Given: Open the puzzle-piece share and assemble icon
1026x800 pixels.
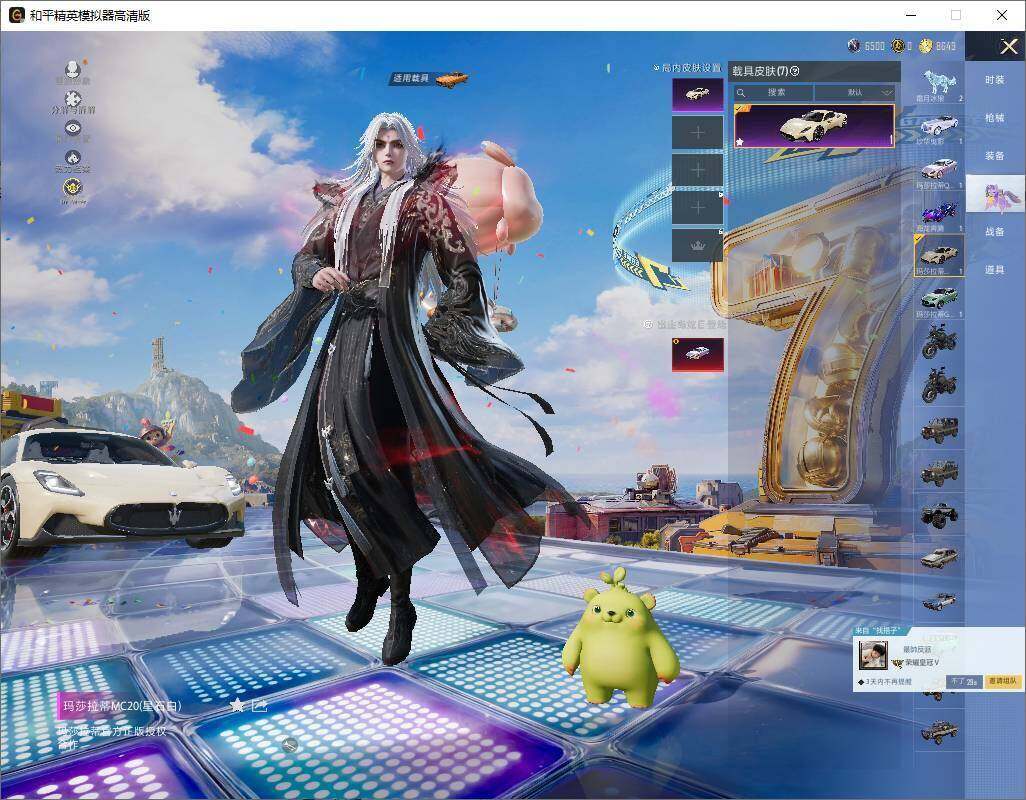Looking at the screenshot, I should (x=73, y=98).
